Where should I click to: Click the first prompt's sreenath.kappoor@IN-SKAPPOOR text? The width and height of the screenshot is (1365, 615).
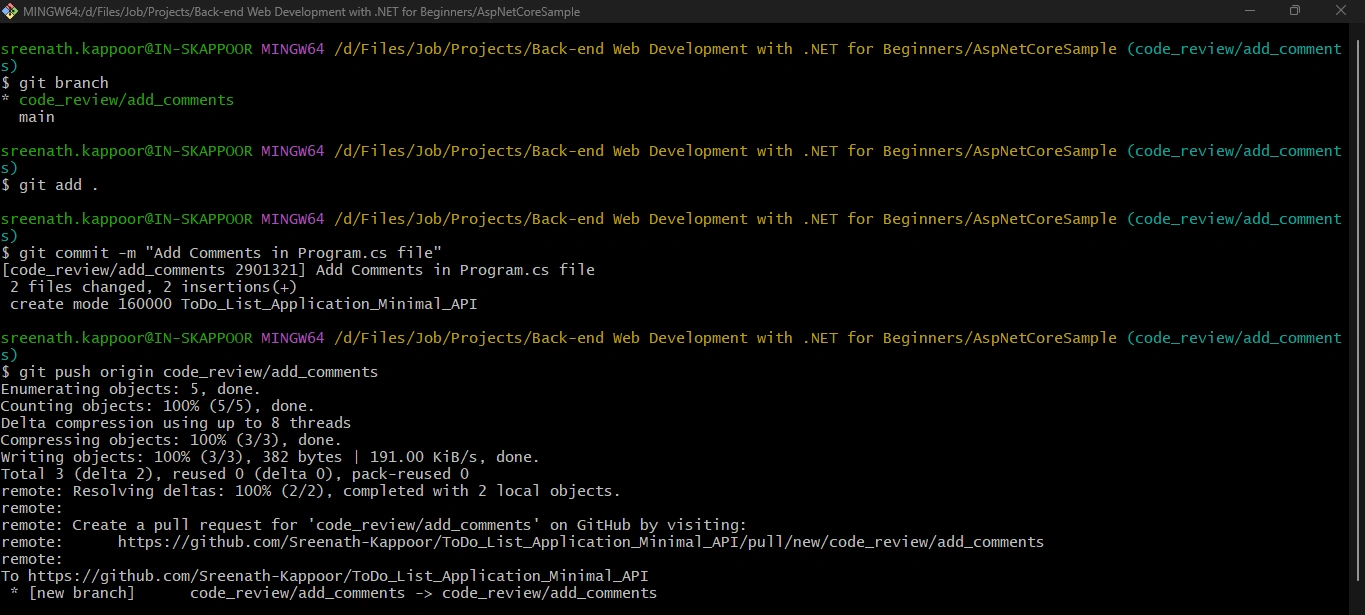(126, 49)
